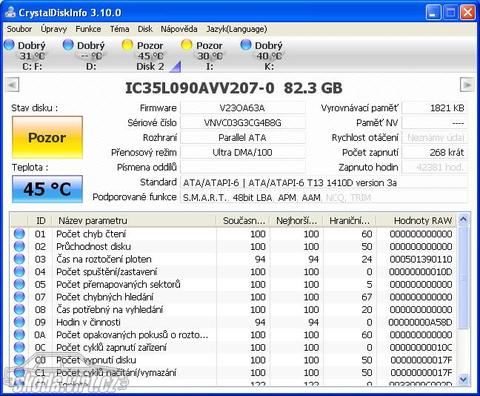480x396 pixels.
Task: Click the ID column header
Action: tap(40, 221)
